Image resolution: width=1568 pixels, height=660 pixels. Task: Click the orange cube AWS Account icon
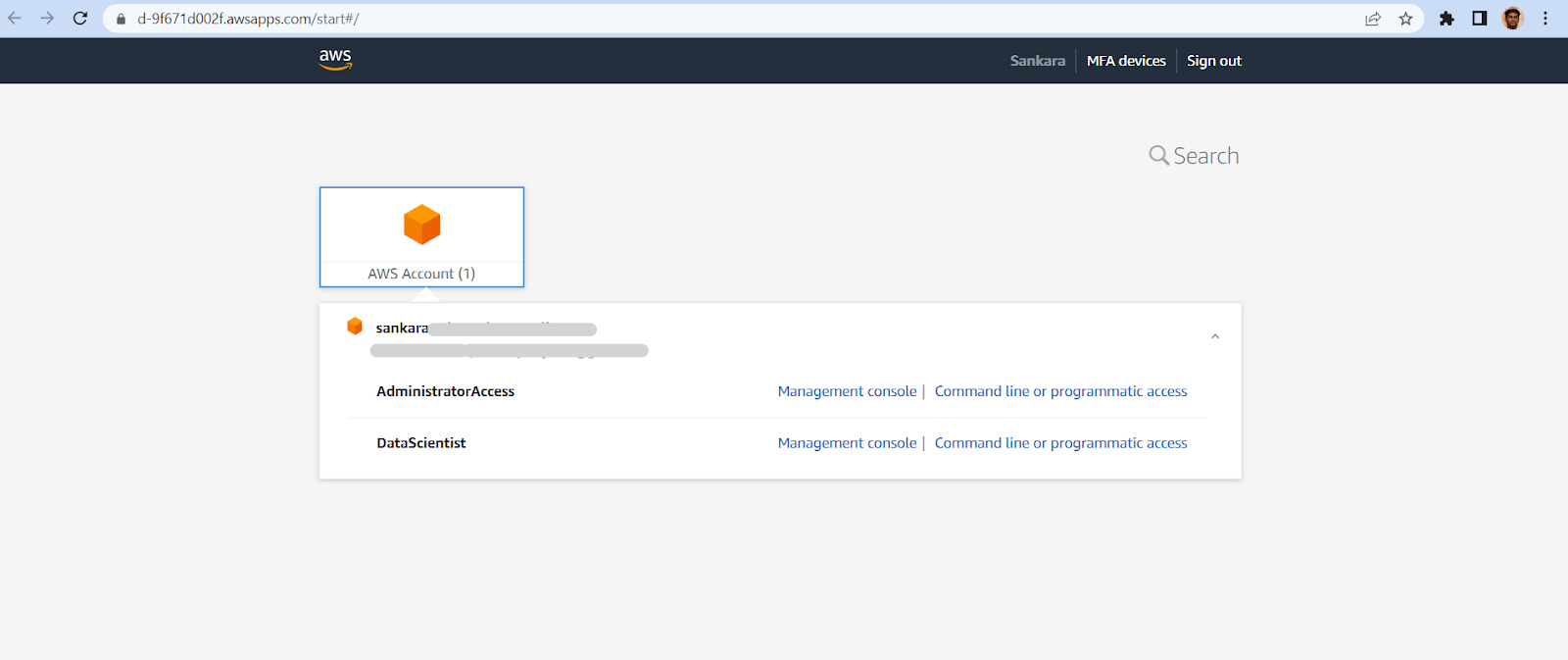tap(422, 225)
